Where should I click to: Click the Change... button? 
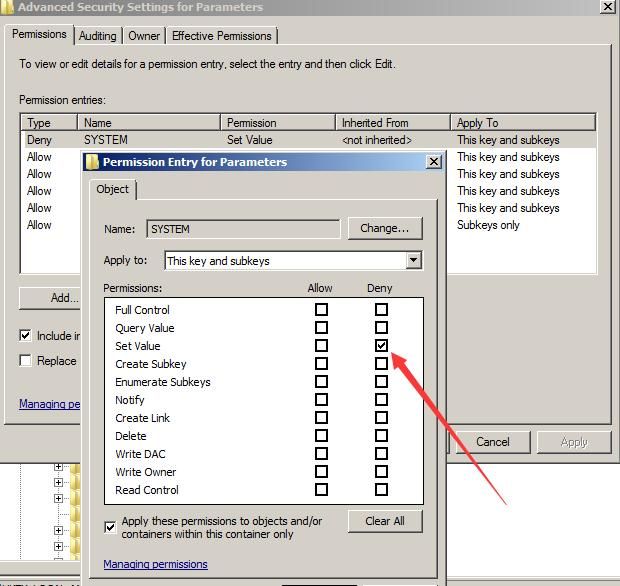pyautogui.click(x=385, y=228)
